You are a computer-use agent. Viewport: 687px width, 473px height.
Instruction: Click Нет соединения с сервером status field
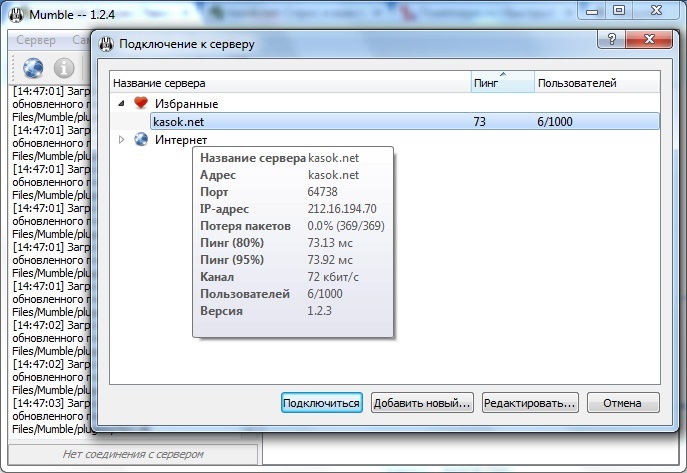[x=133, y=454]
